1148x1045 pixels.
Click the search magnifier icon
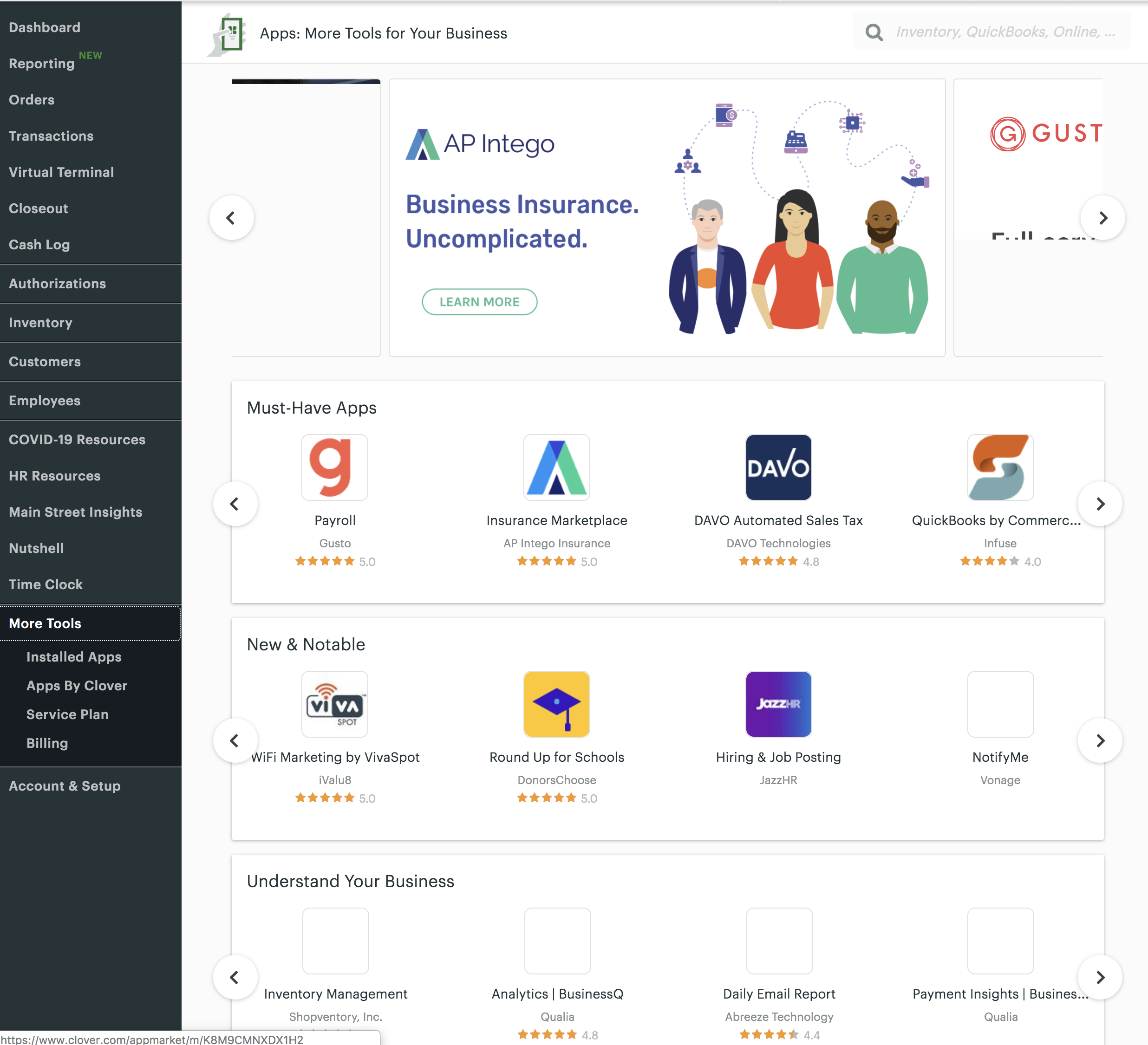(874, 32)
